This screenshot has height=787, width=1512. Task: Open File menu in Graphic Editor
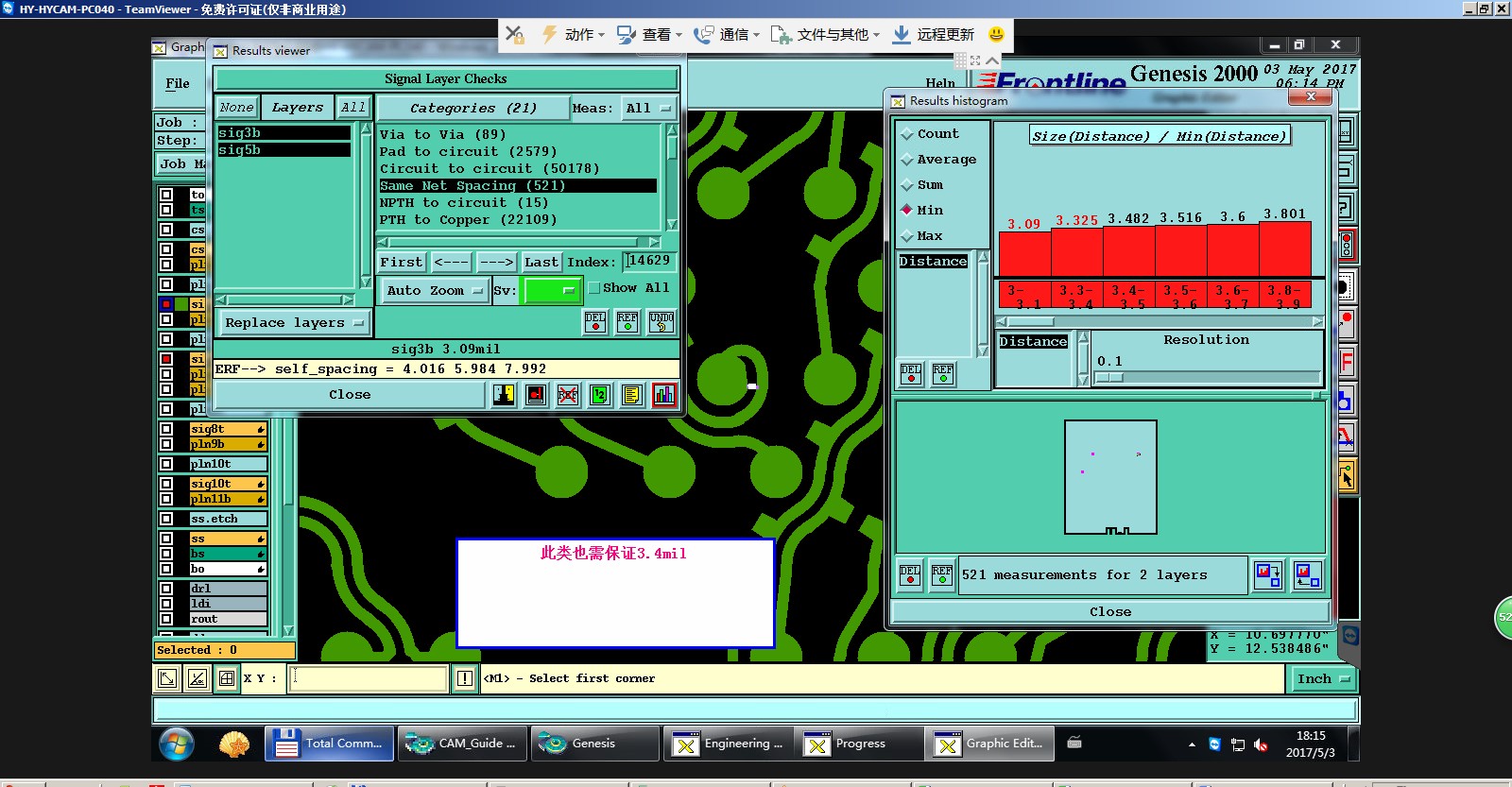click(178, 83)
